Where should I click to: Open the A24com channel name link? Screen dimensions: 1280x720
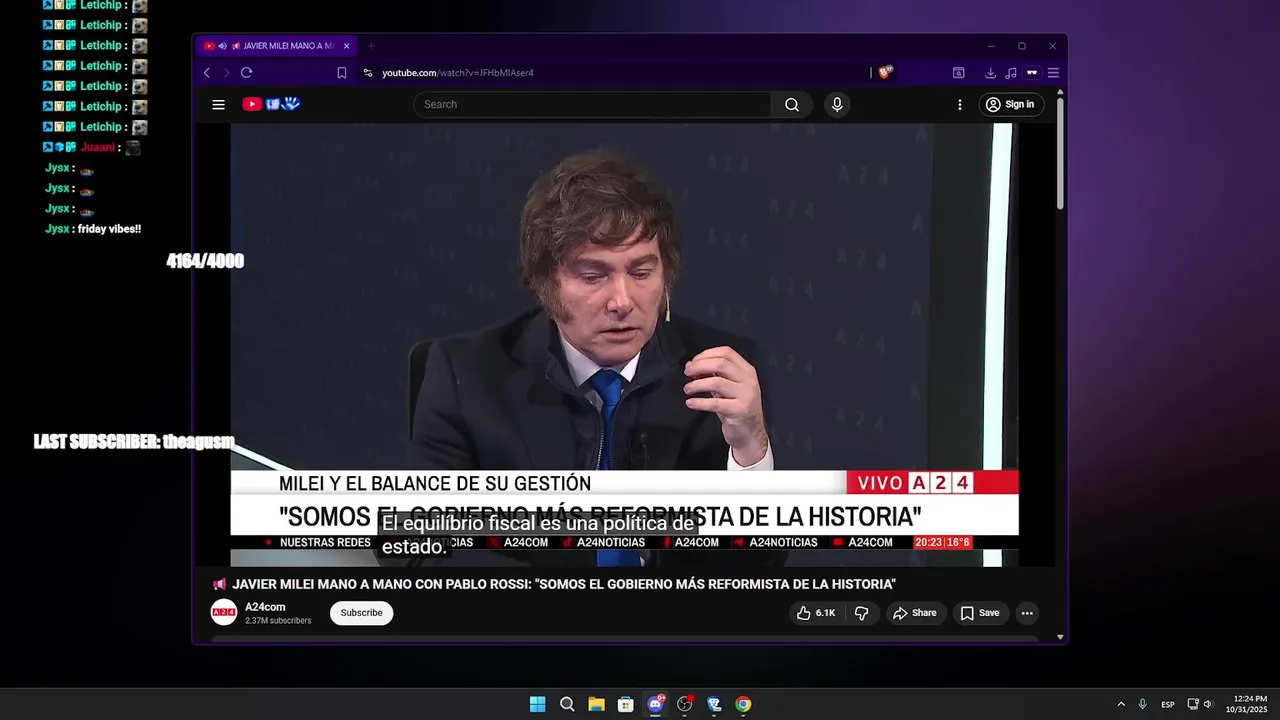(x=265, y=607)
